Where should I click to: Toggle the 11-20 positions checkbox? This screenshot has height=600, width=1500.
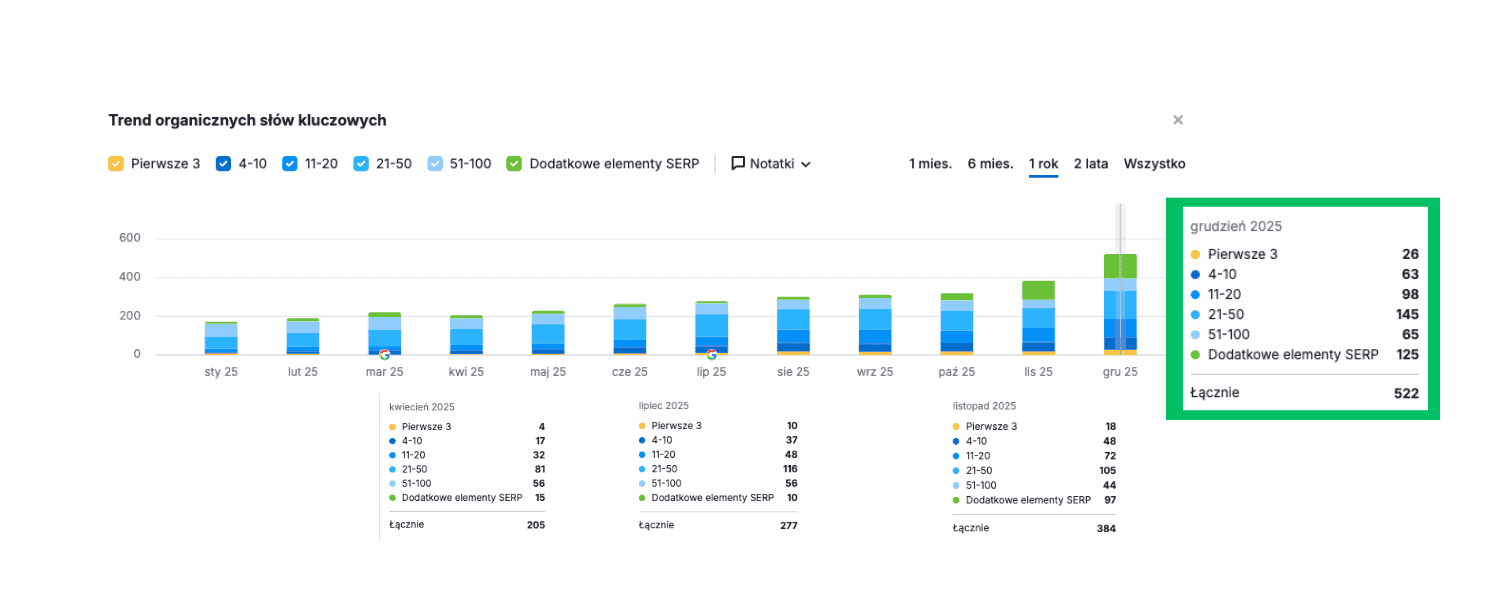tap(290, 164)
